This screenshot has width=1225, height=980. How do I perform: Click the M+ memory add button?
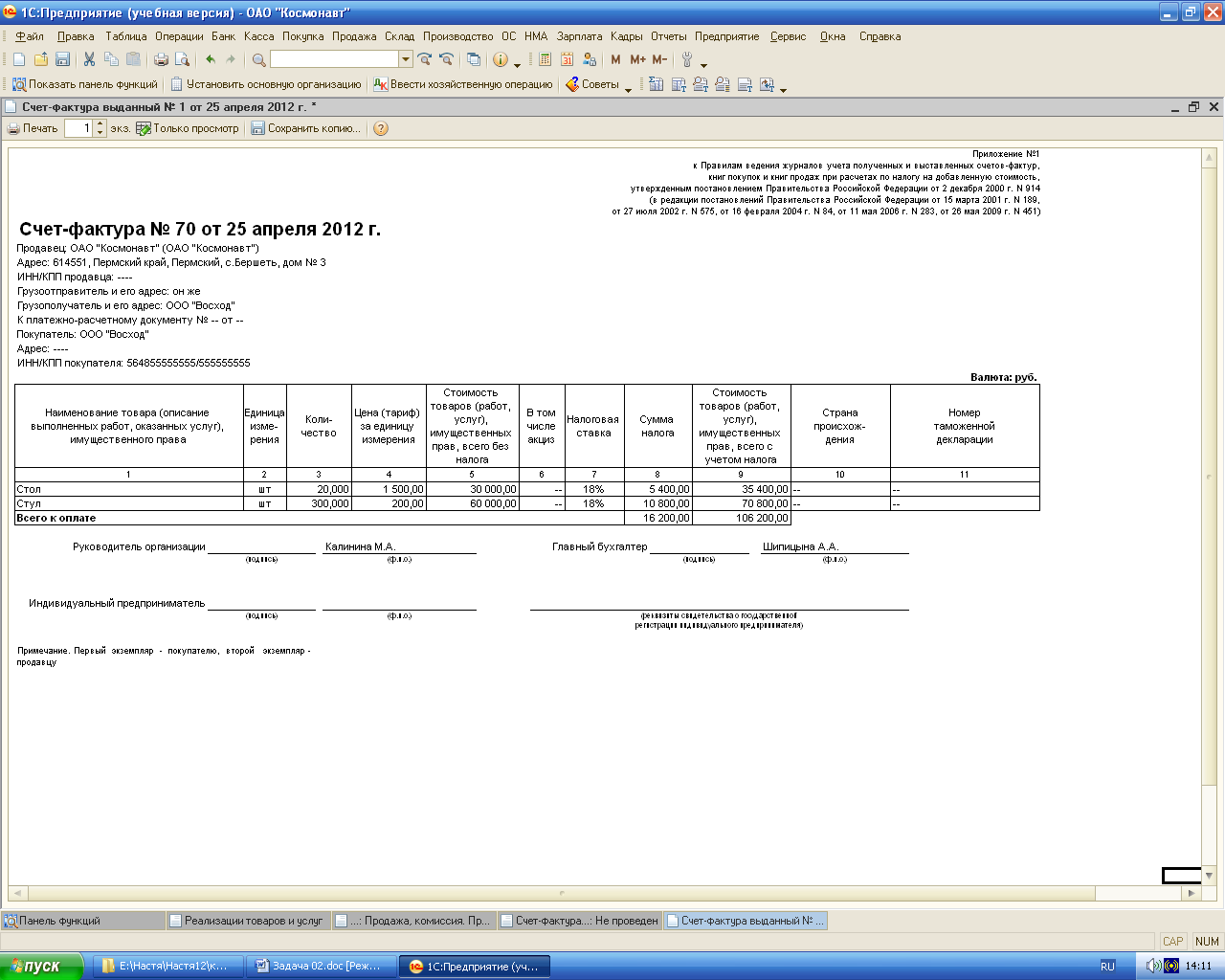[637, 59]
